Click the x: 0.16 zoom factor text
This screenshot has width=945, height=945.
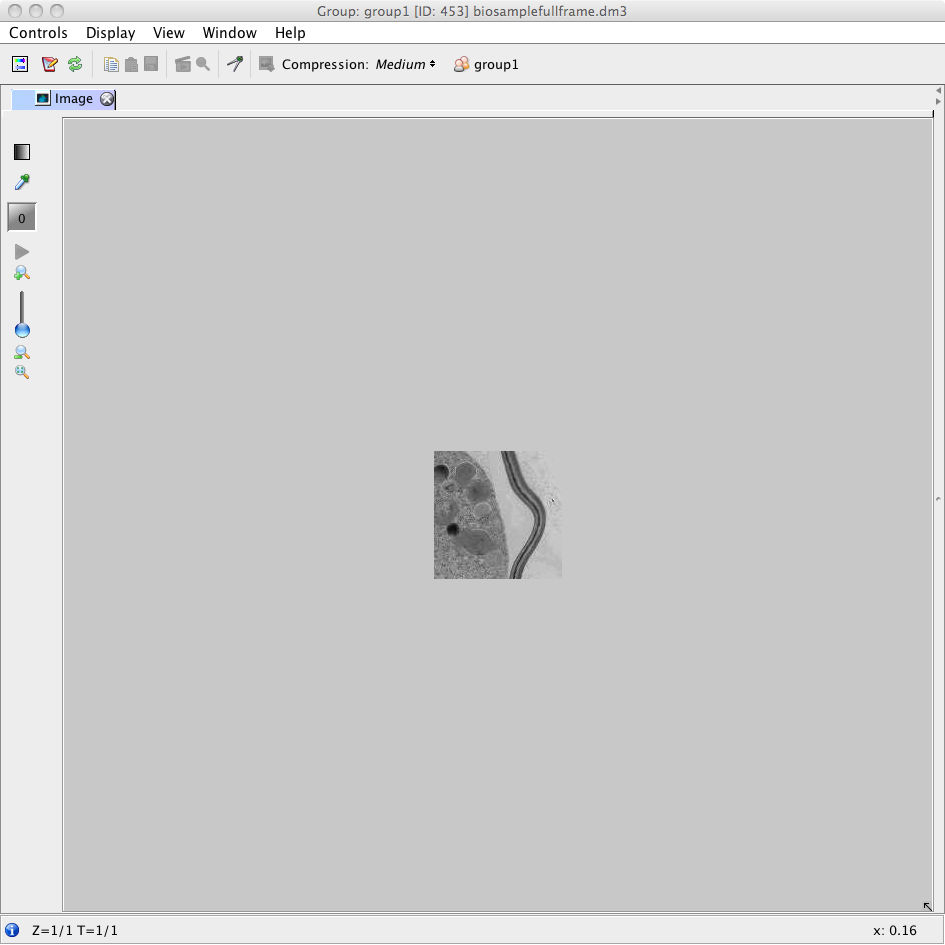(894, 931)
